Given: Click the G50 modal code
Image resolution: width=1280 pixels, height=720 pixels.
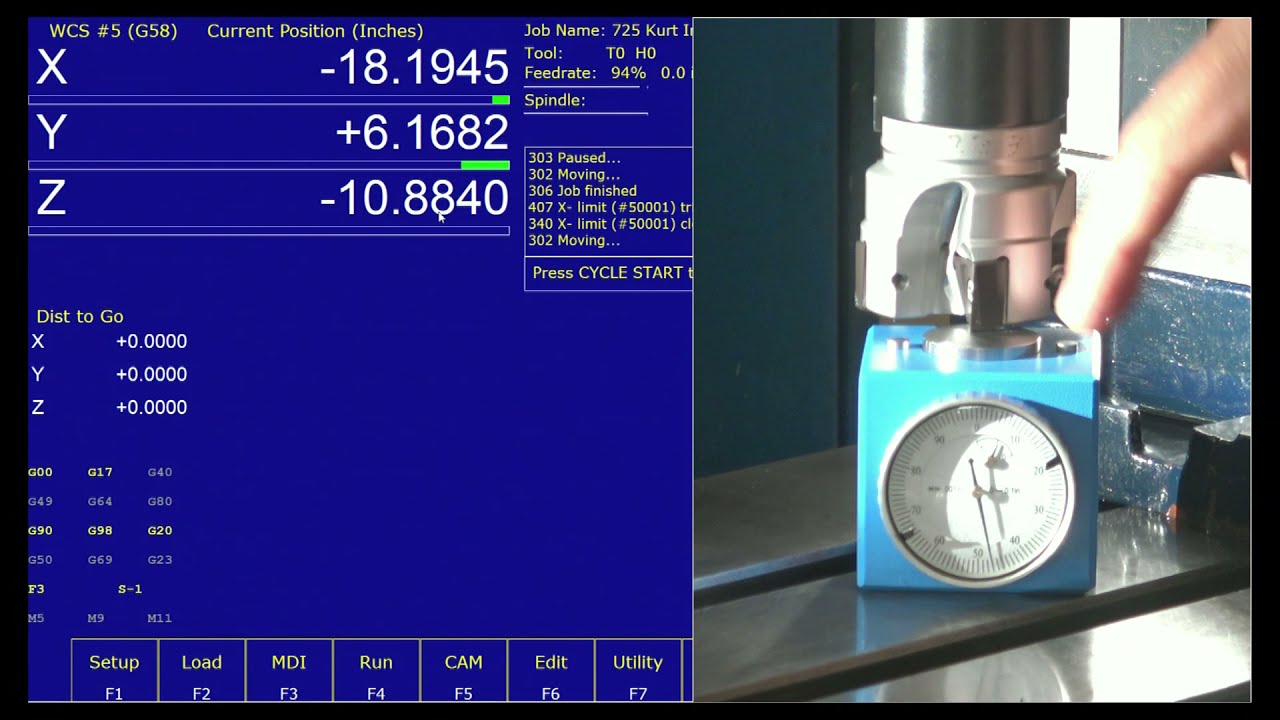Looking at the screenshot, I should tap(40, 560).
